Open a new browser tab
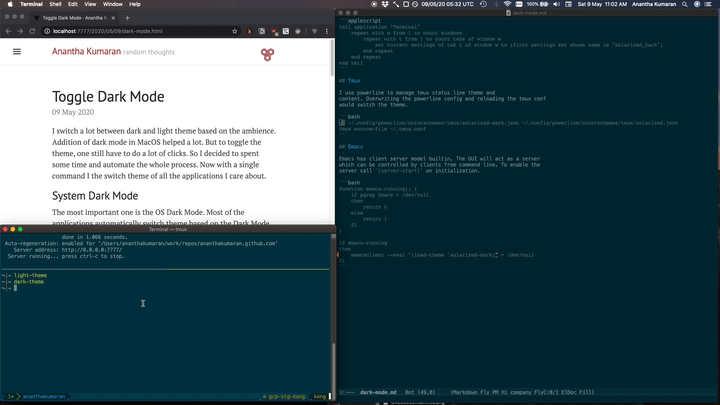This screenshot has height=405, width=720. click(127, 18)
